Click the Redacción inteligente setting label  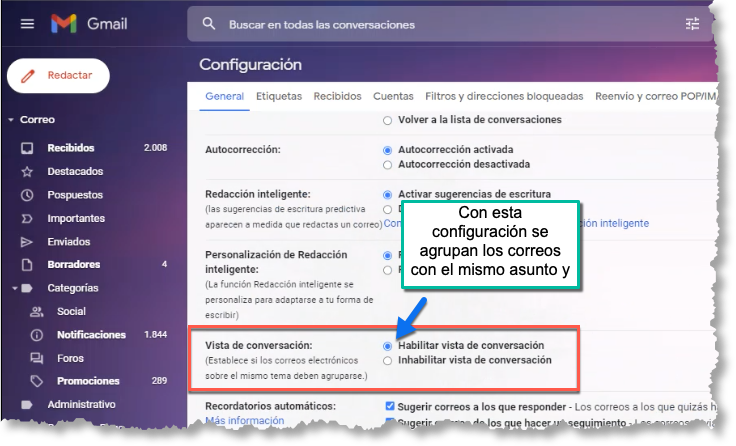pyautogui.click(x=258, y=194)
